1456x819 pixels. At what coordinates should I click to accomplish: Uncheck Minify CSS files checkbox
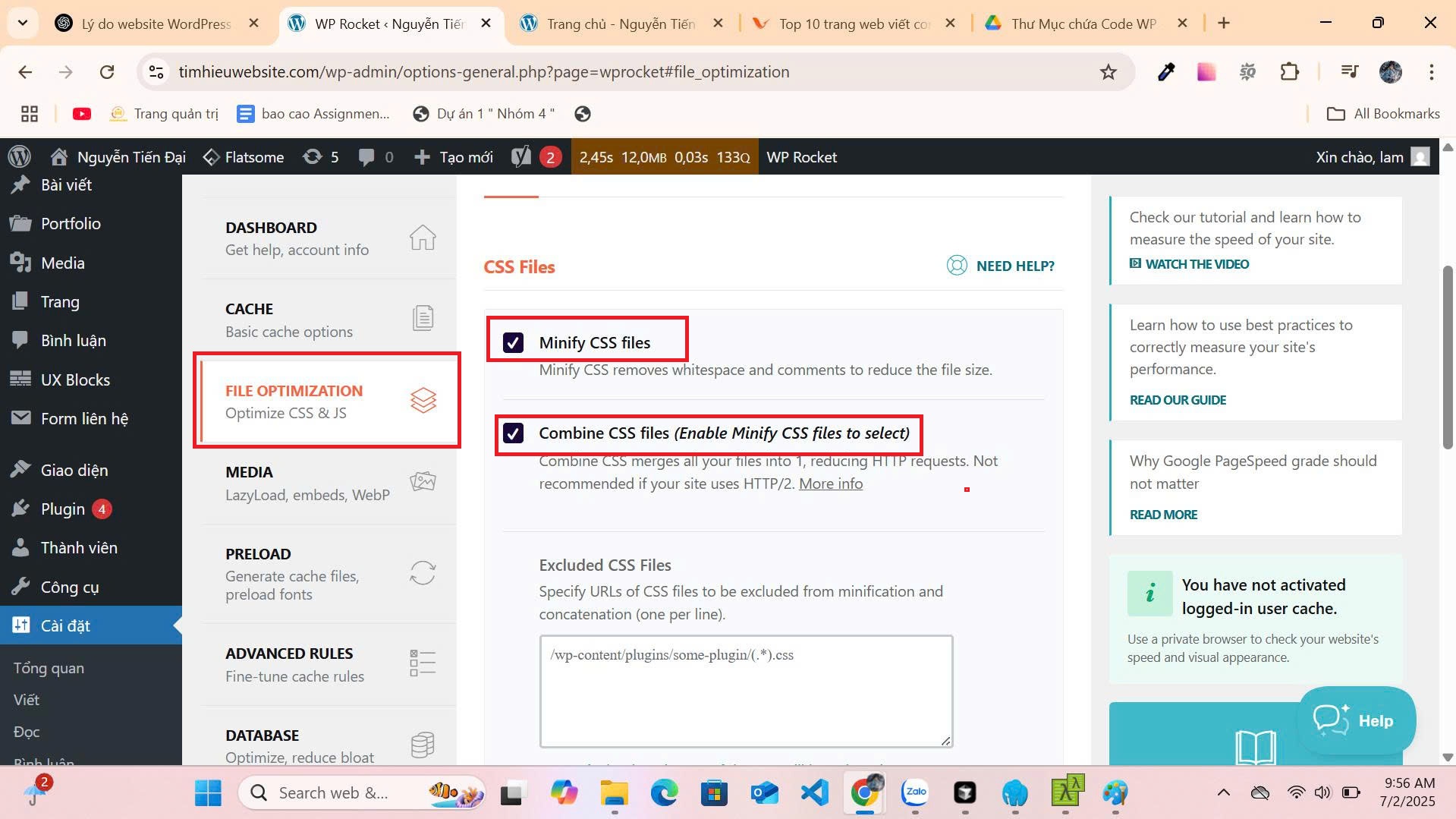click(514, 342)
